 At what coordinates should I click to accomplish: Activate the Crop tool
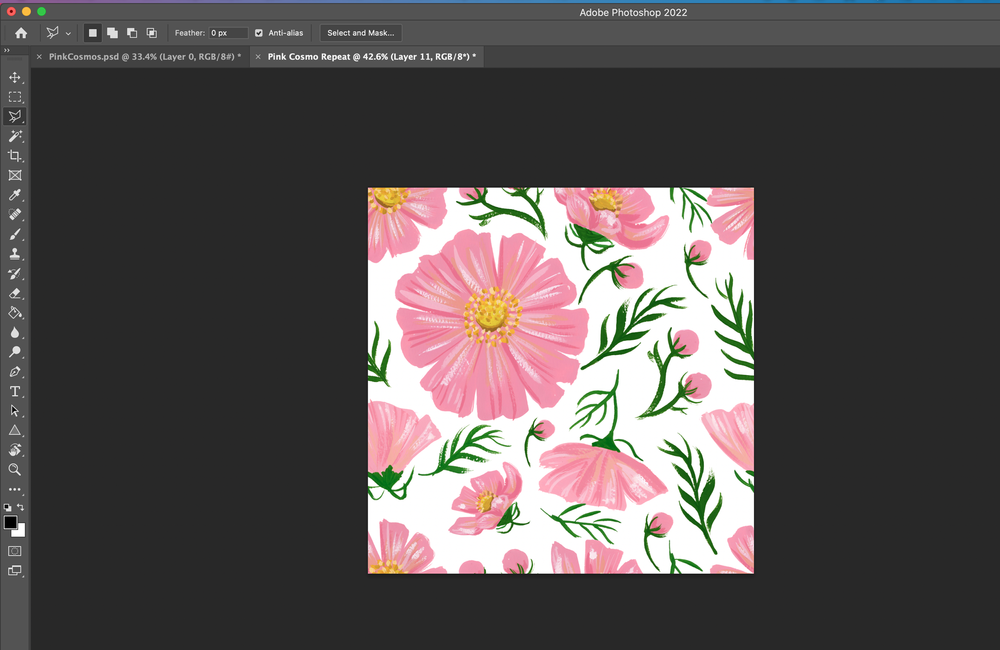(15, 155)
